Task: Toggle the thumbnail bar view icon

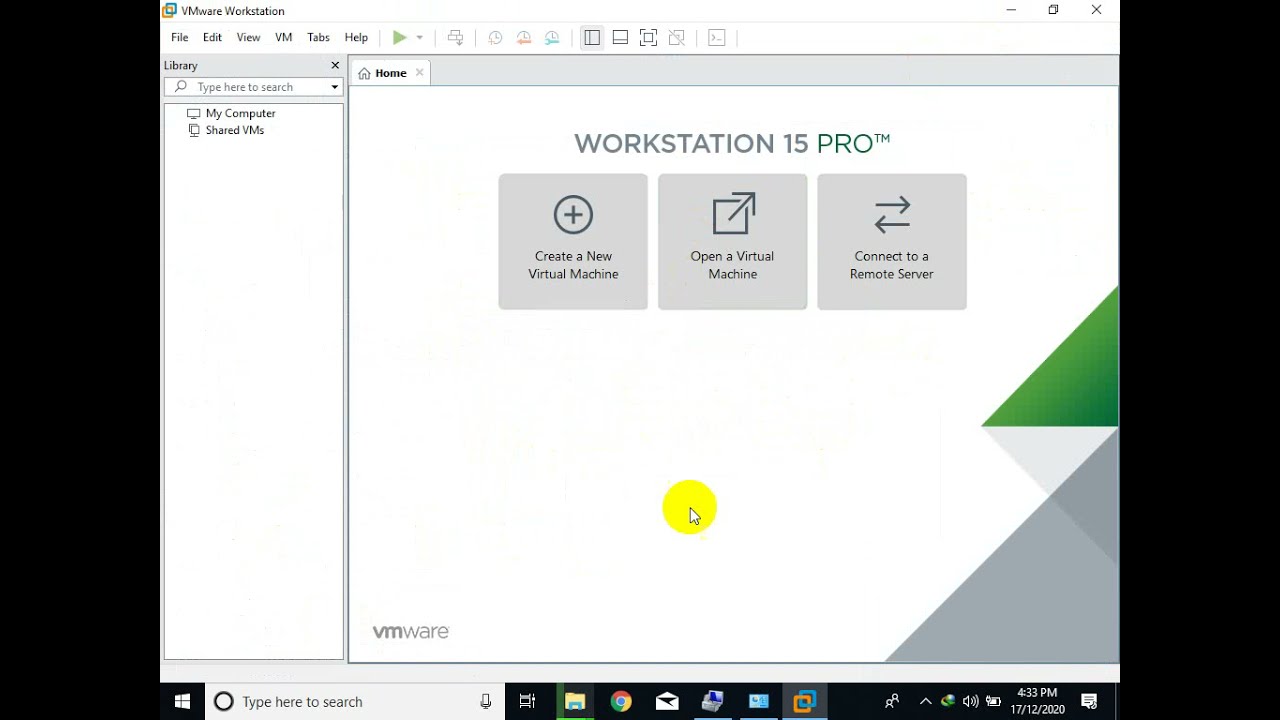Action: 620,38
